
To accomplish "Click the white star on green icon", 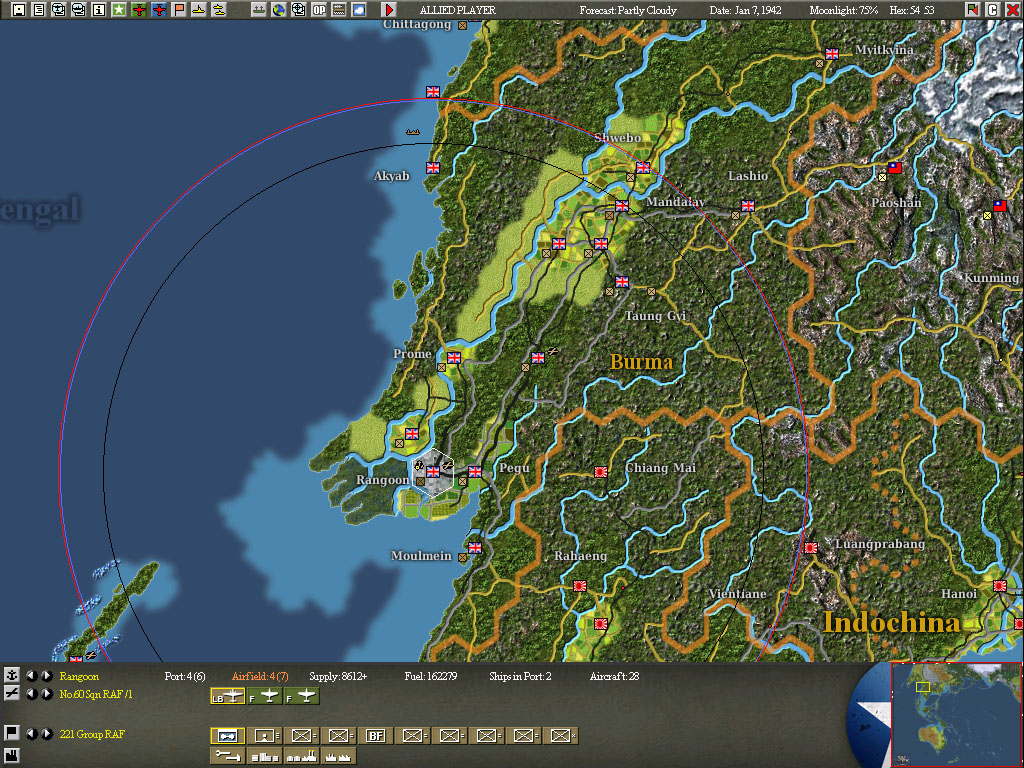I will click(119, 10).
